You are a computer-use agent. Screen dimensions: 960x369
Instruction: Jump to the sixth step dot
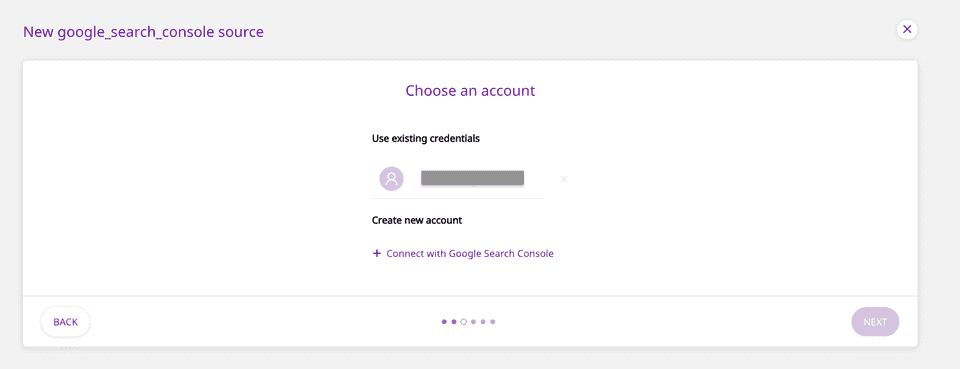tap(493, 321)
